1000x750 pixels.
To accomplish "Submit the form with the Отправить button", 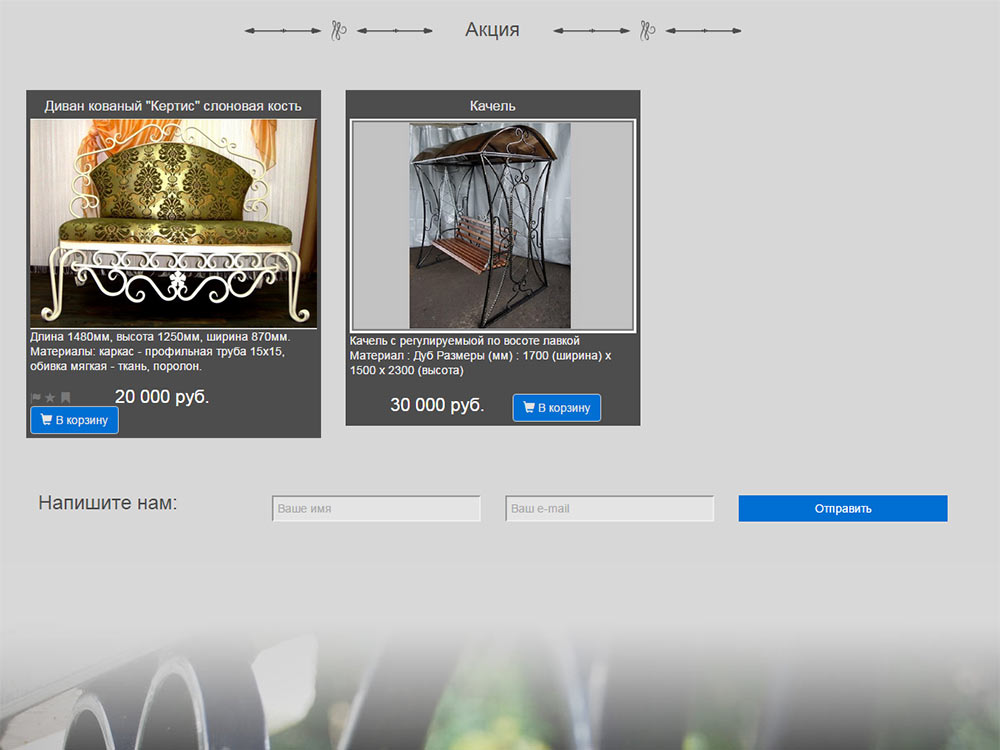I will (843, 508).
